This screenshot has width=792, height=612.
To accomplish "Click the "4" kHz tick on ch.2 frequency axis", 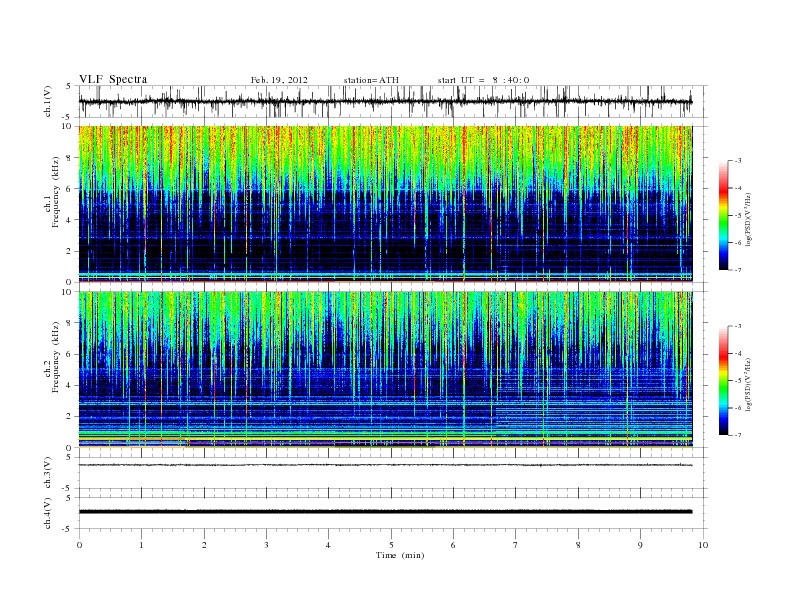I will click(70, 385).
